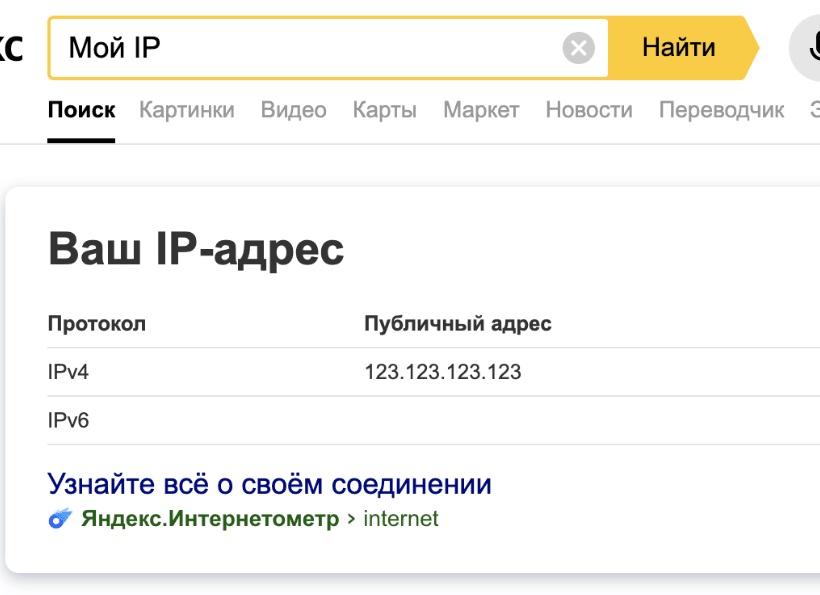Click the Yandex logo

pos(10,48)
